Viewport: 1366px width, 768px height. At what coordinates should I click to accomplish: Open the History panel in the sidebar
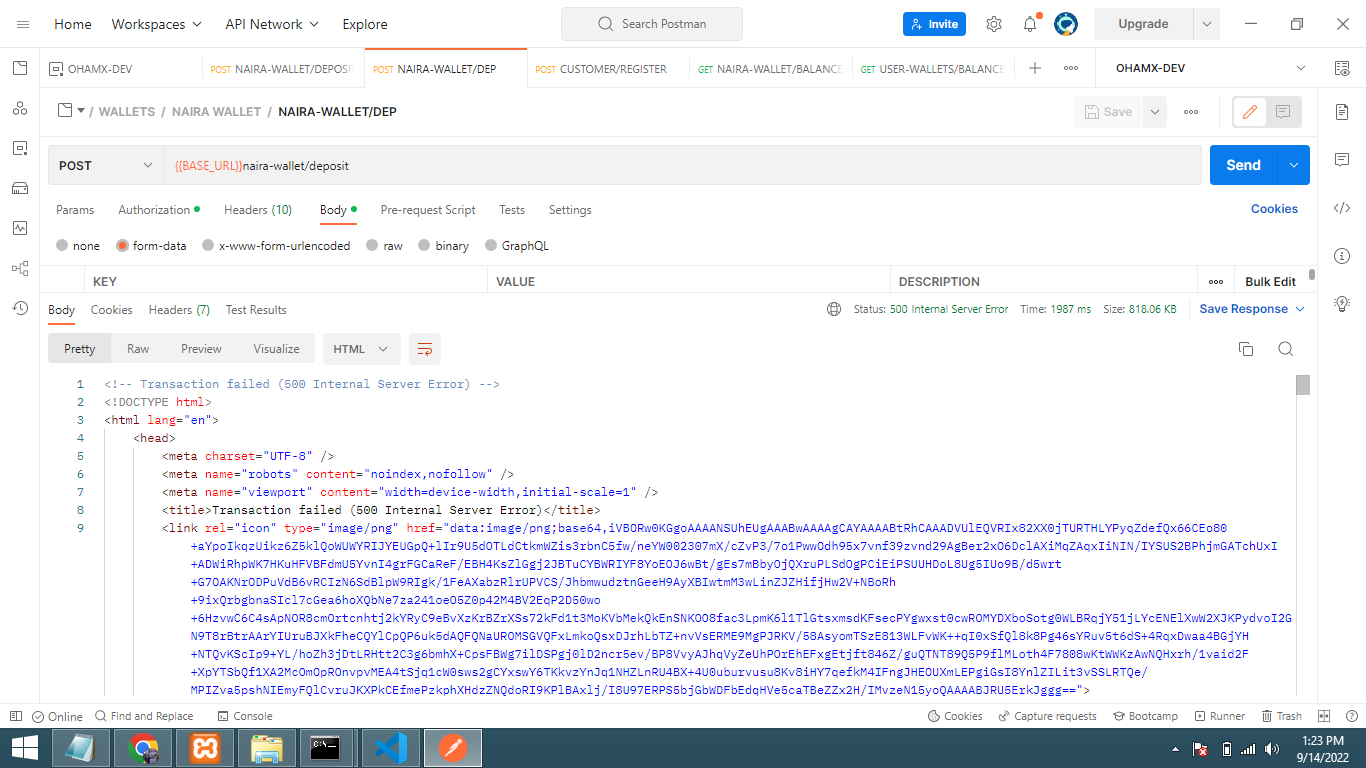tap(20, 308)
